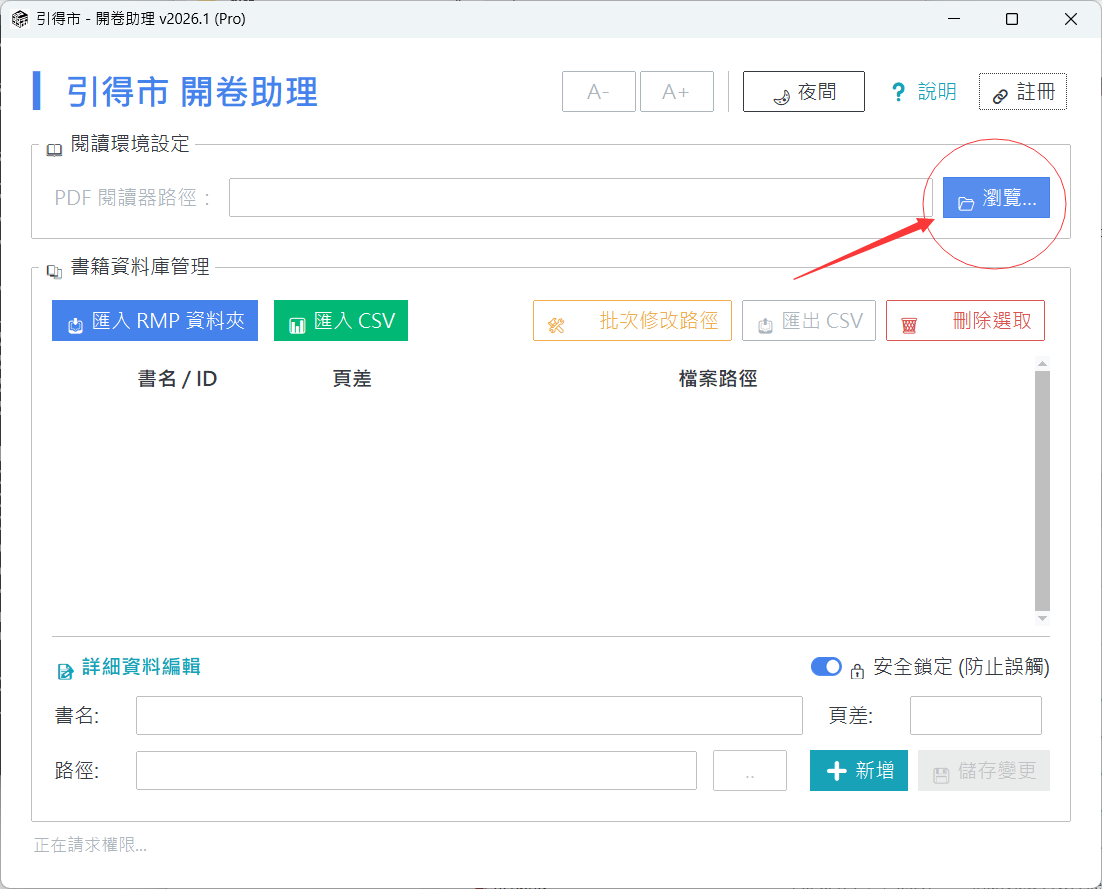Click the 新增 add button

[x=859, y=771]
